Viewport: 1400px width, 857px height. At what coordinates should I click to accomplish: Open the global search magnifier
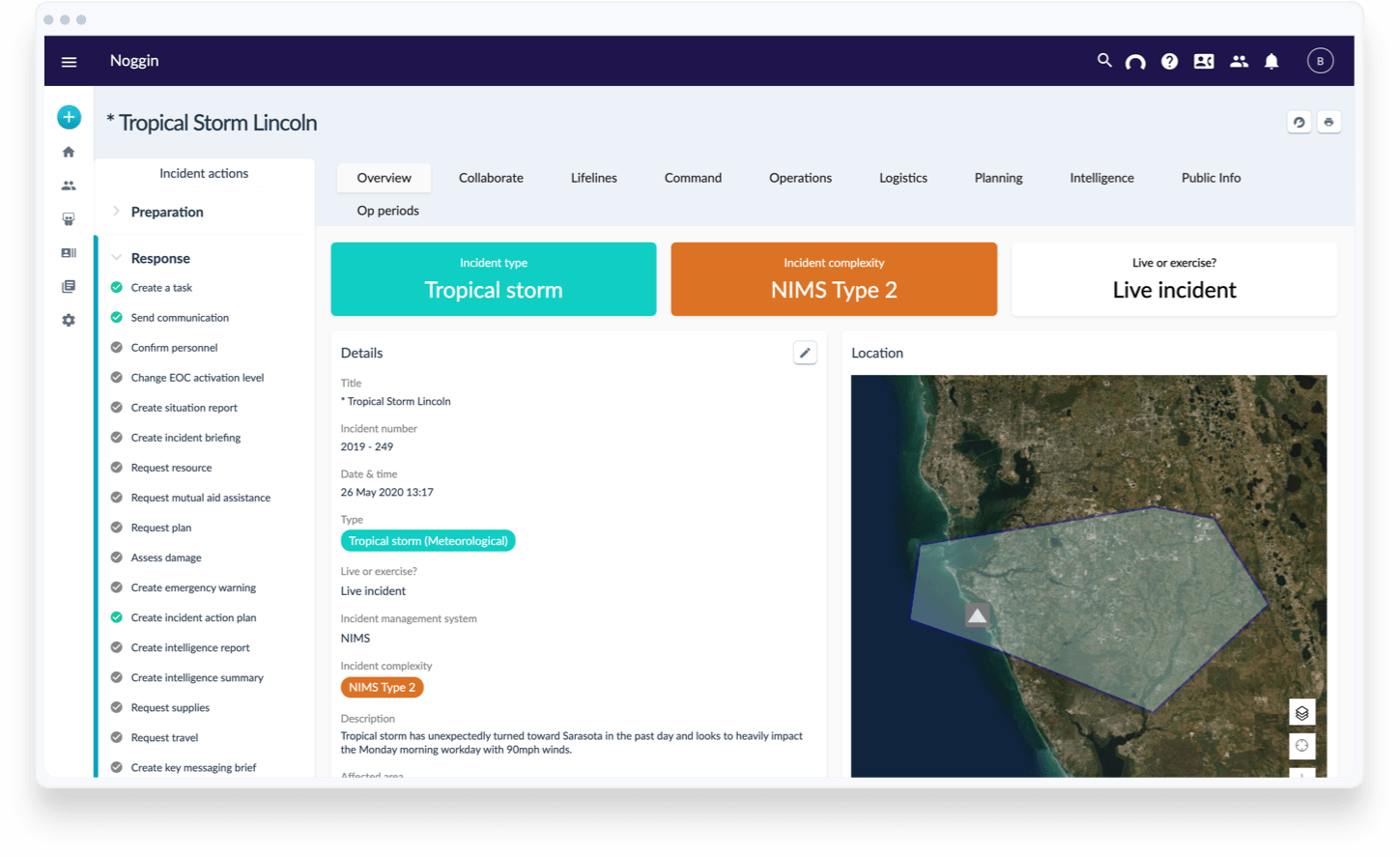point(1104,61)
